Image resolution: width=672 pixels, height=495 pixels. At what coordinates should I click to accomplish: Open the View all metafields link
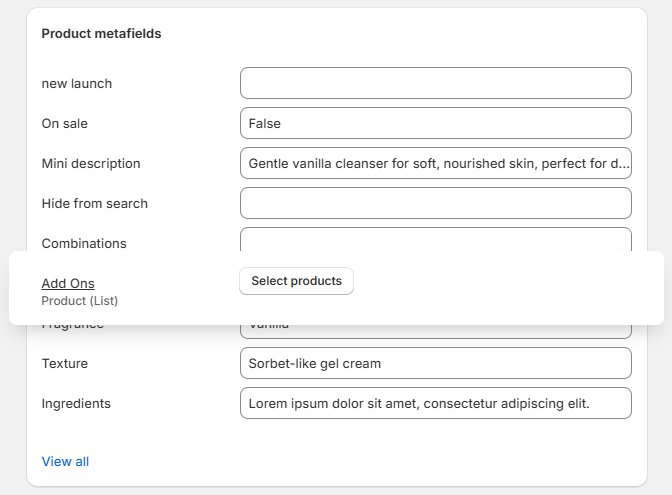65,461
